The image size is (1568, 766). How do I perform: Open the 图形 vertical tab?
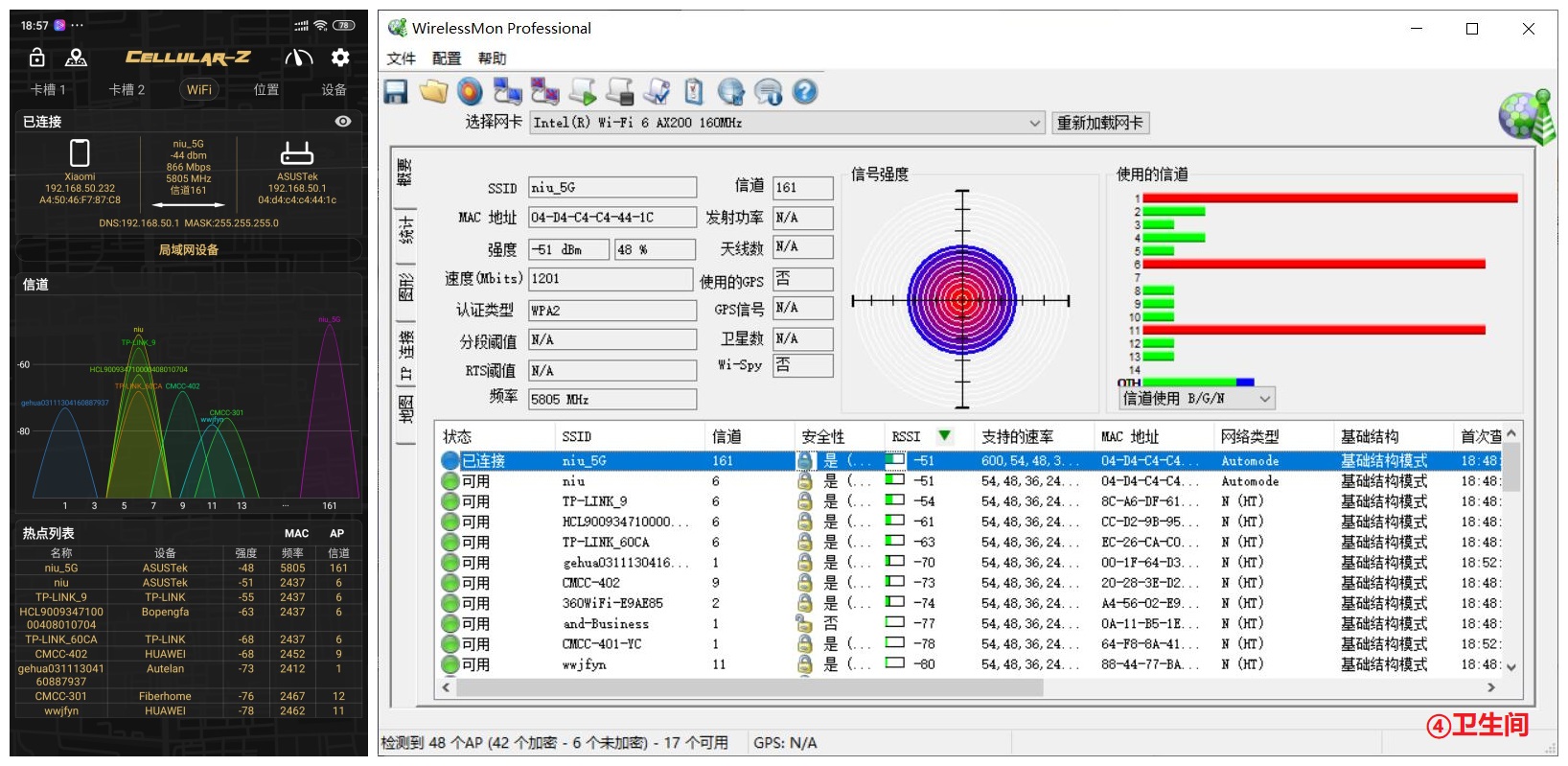click(x=405, y=288)
